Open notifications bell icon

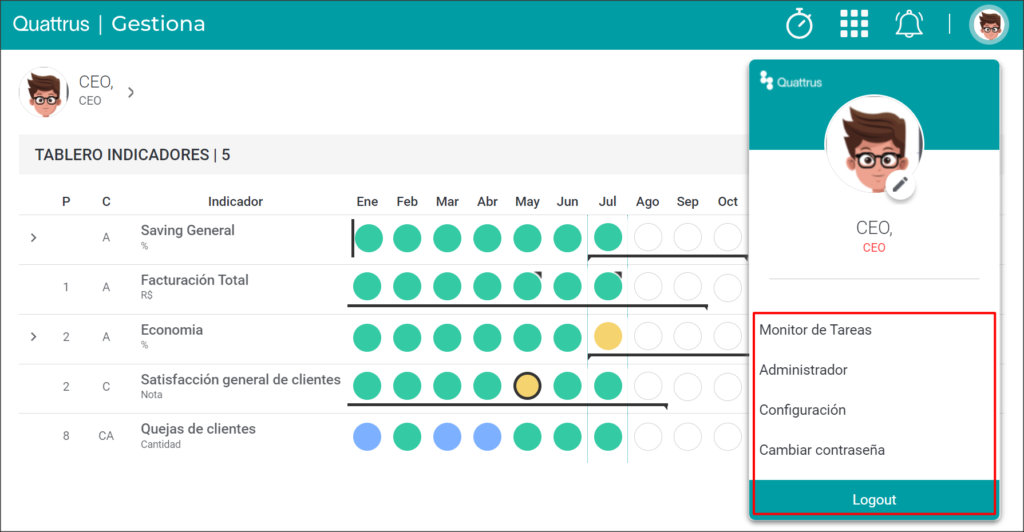pos(909,24)
